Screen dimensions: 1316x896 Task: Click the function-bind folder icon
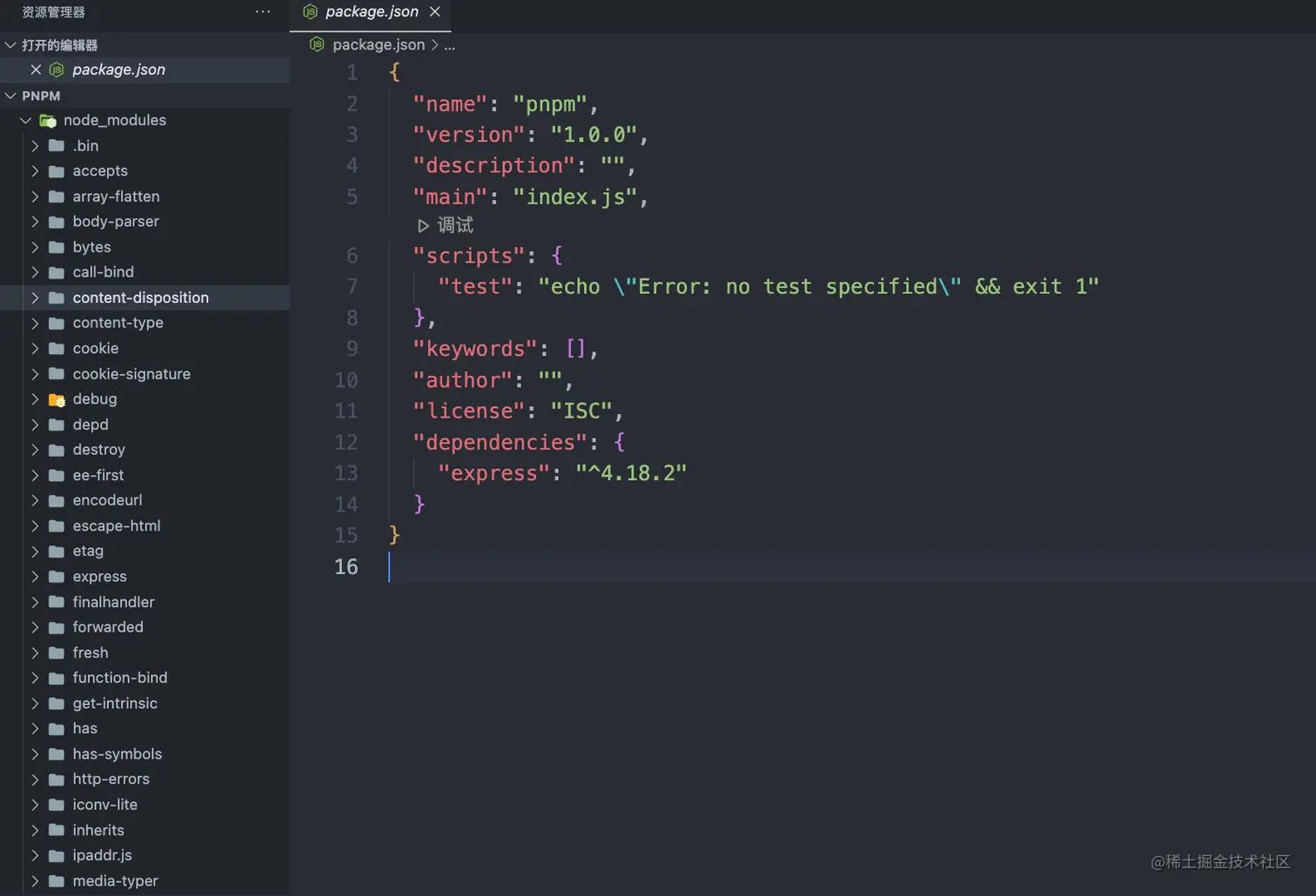57,678
